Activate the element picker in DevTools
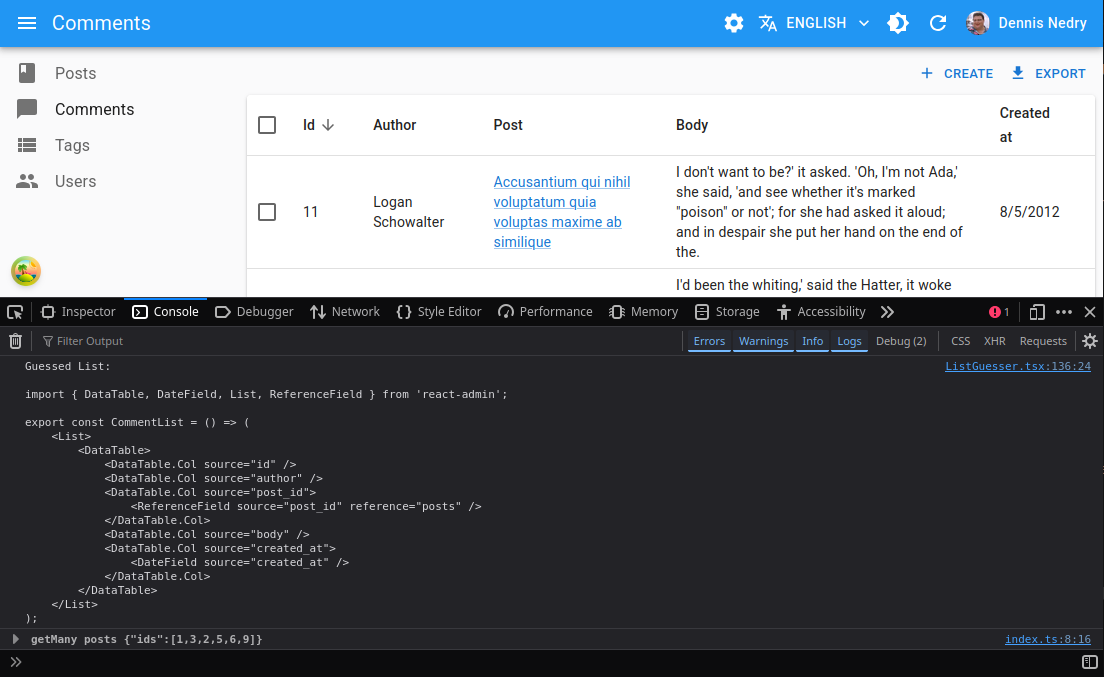 coord(15,312)
